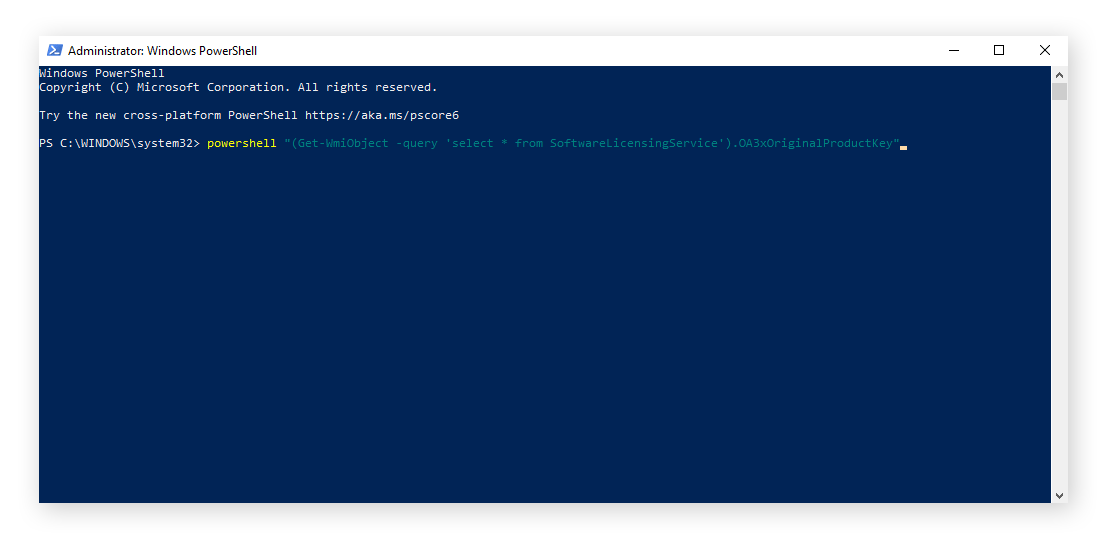The width and height of the screenshot is (1107, 540).
Task: Click the 'PS C:\WINDOWS\system32>' prompt
Action: pyautogui.click(x=119, y=144)
